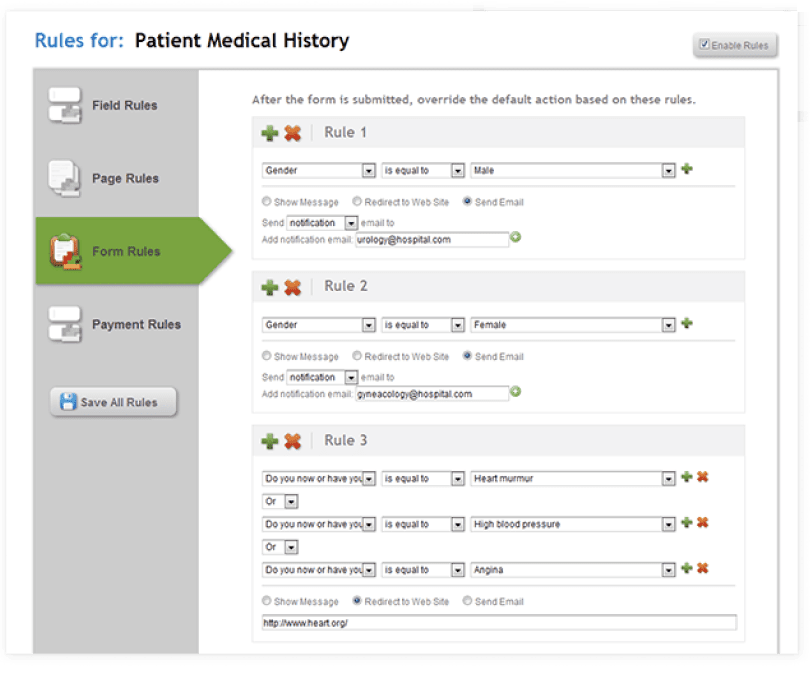The width and height of the screenshot is (810, 681).
Task: Select Show Message radio in Rule 1
Action: (267, 201)
